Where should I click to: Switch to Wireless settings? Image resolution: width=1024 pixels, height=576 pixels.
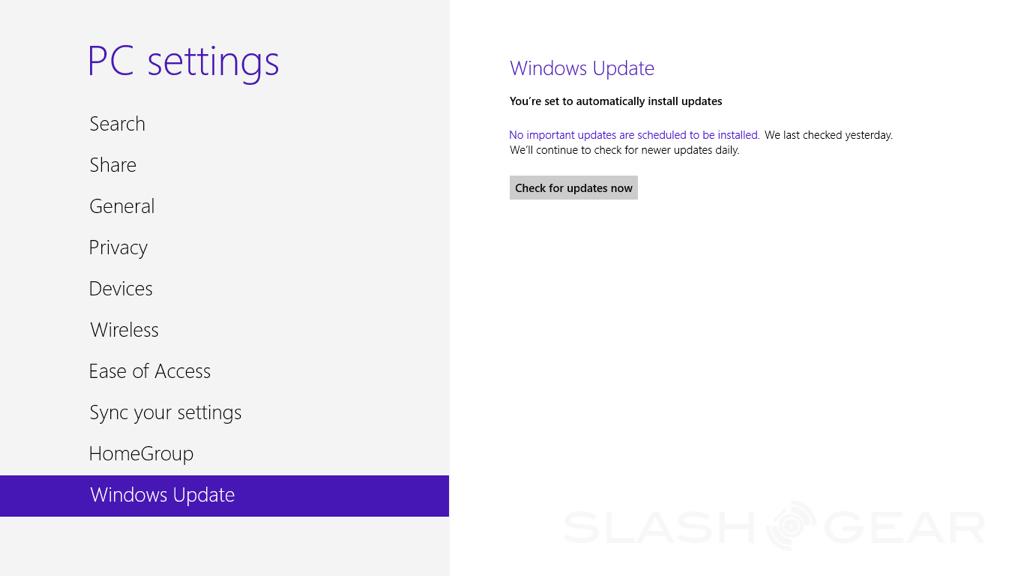(124, 330)
